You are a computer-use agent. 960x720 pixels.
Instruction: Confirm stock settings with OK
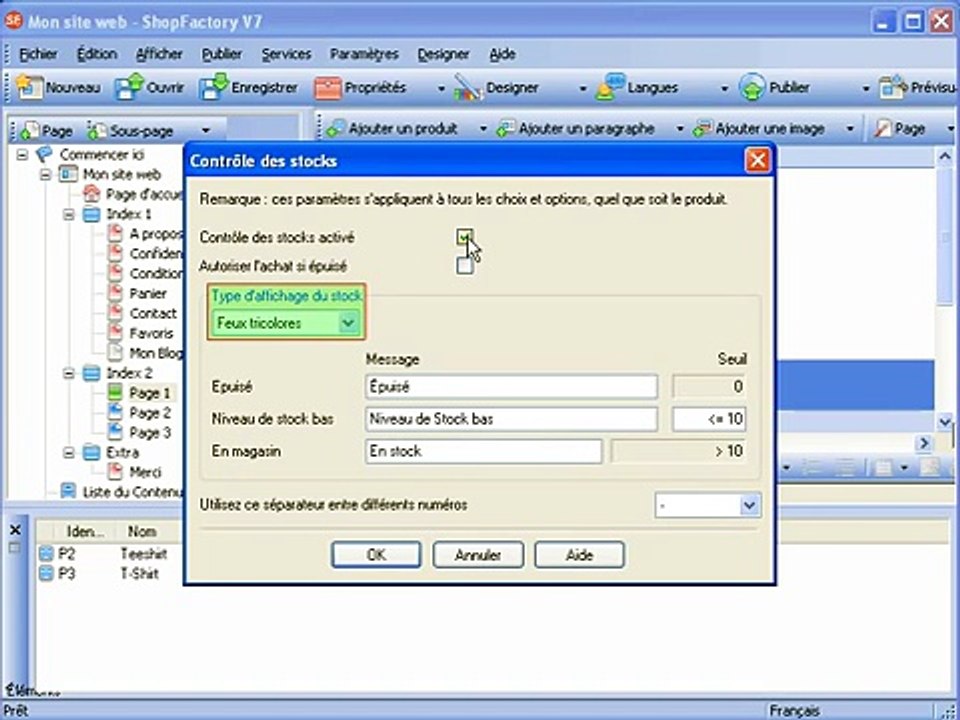[376, 555]
